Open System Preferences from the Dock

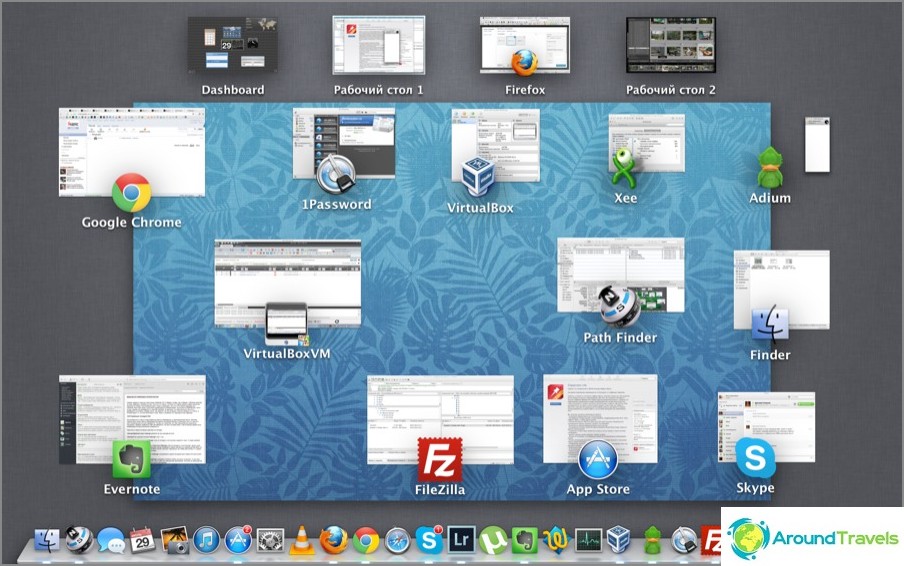pyautogui.click(x=270, y=541)
